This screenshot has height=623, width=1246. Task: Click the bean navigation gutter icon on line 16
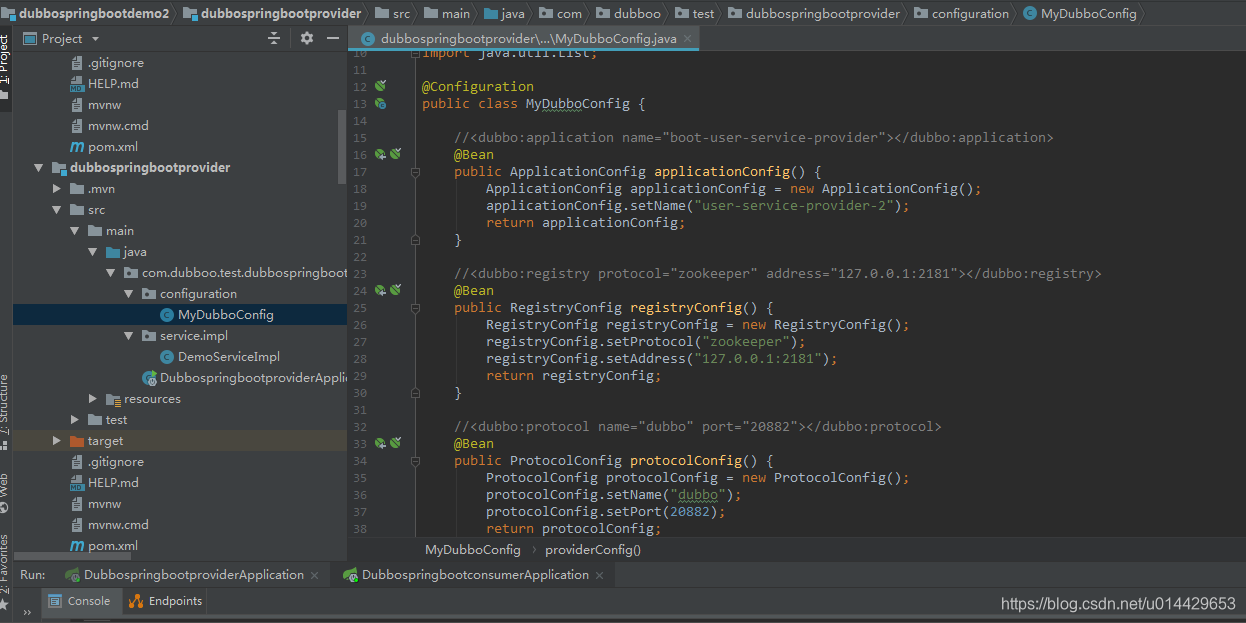click(x=380, y=154)
